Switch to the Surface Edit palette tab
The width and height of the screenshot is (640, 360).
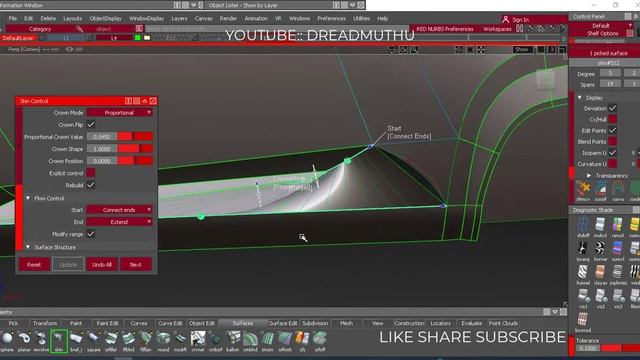283,323
